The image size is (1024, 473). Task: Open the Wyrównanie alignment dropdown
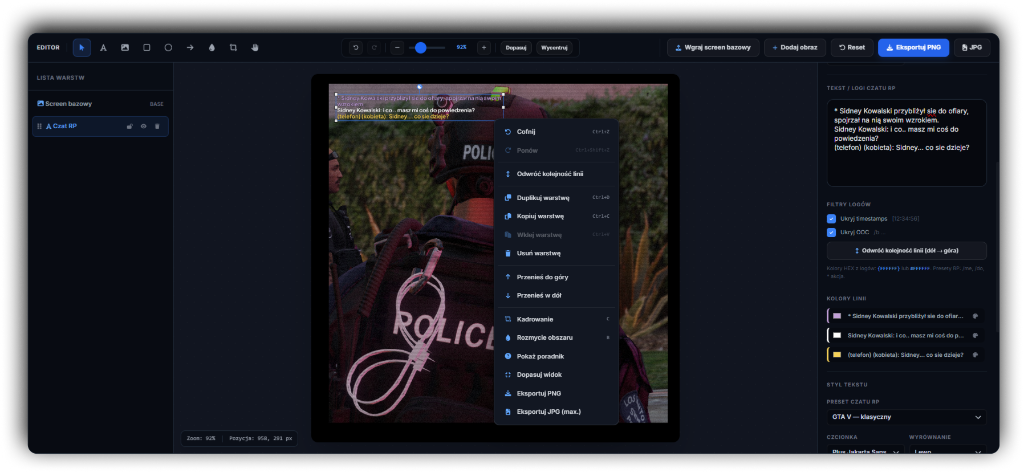click(x=948, y=450)
